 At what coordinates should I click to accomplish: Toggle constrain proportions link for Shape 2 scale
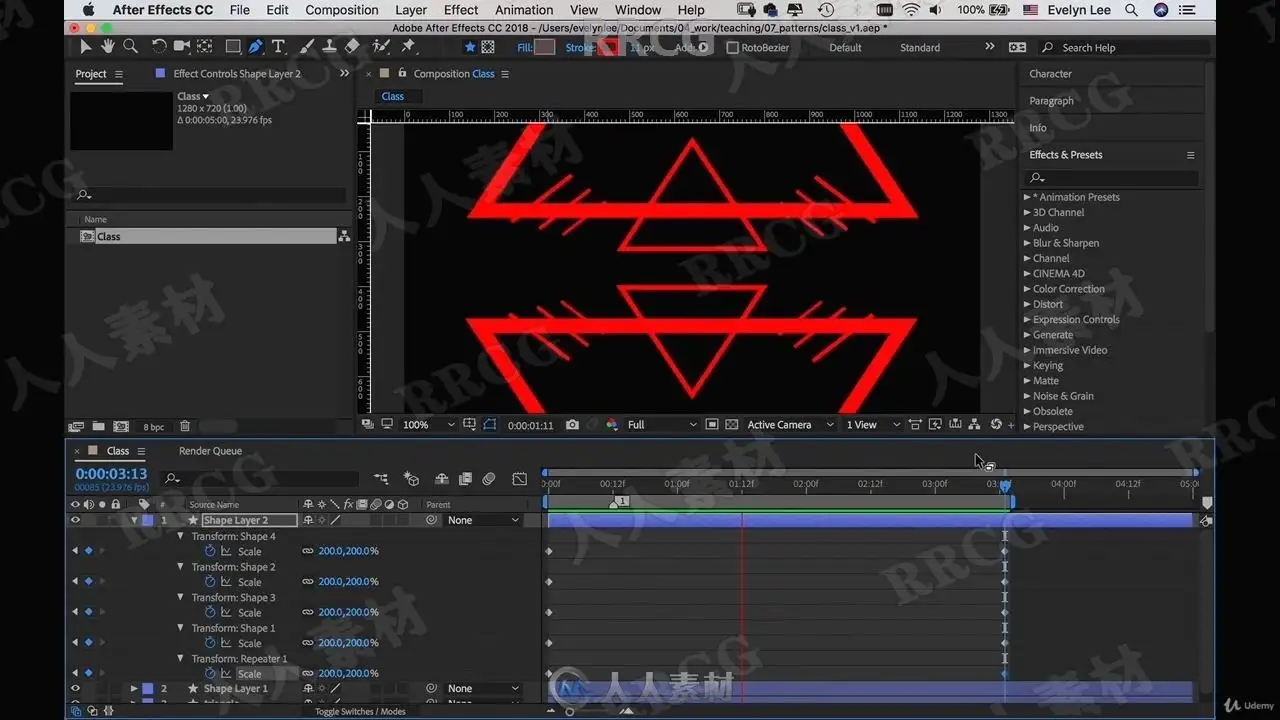308,582
